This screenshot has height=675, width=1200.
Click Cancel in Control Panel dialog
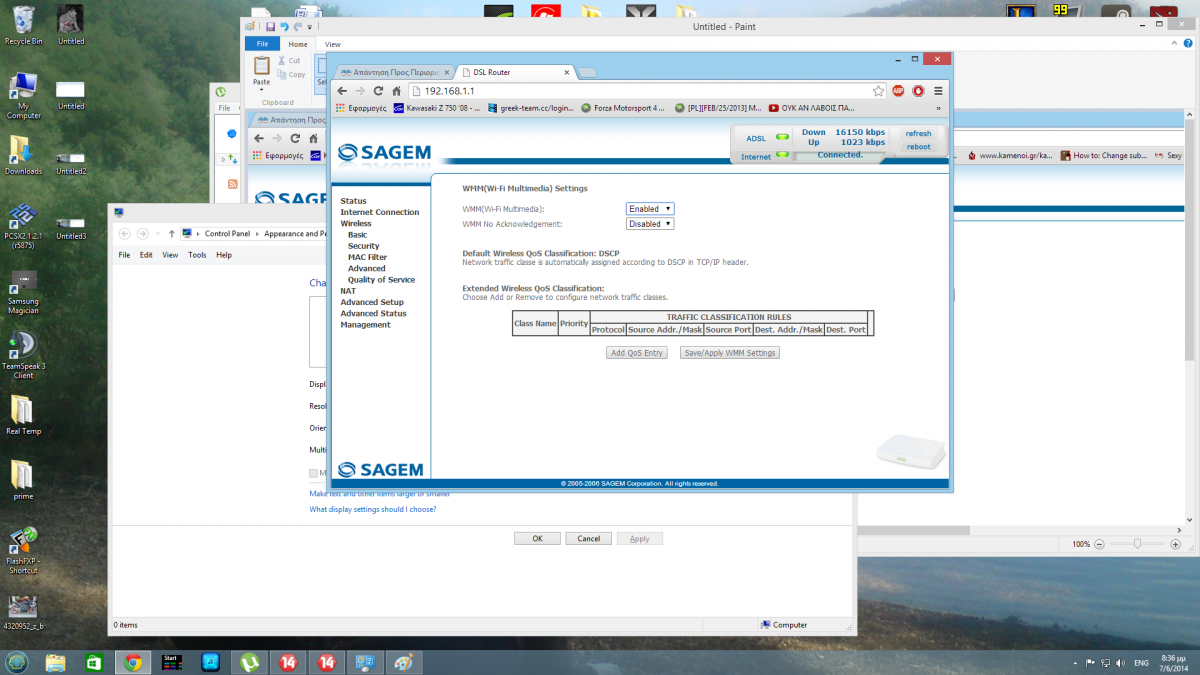coord(588,538)
